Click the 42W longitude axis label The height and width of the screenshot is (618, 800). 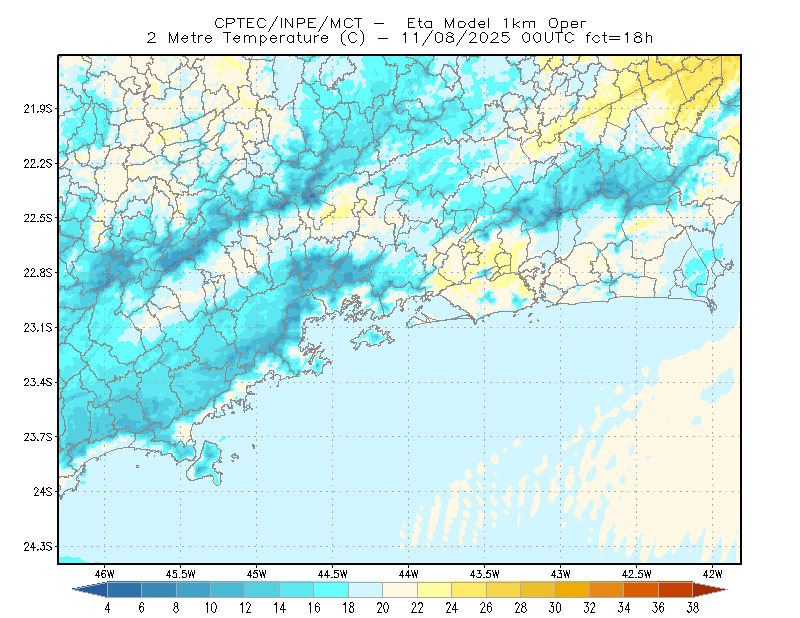pyautogui.click(x=712, y=574)
